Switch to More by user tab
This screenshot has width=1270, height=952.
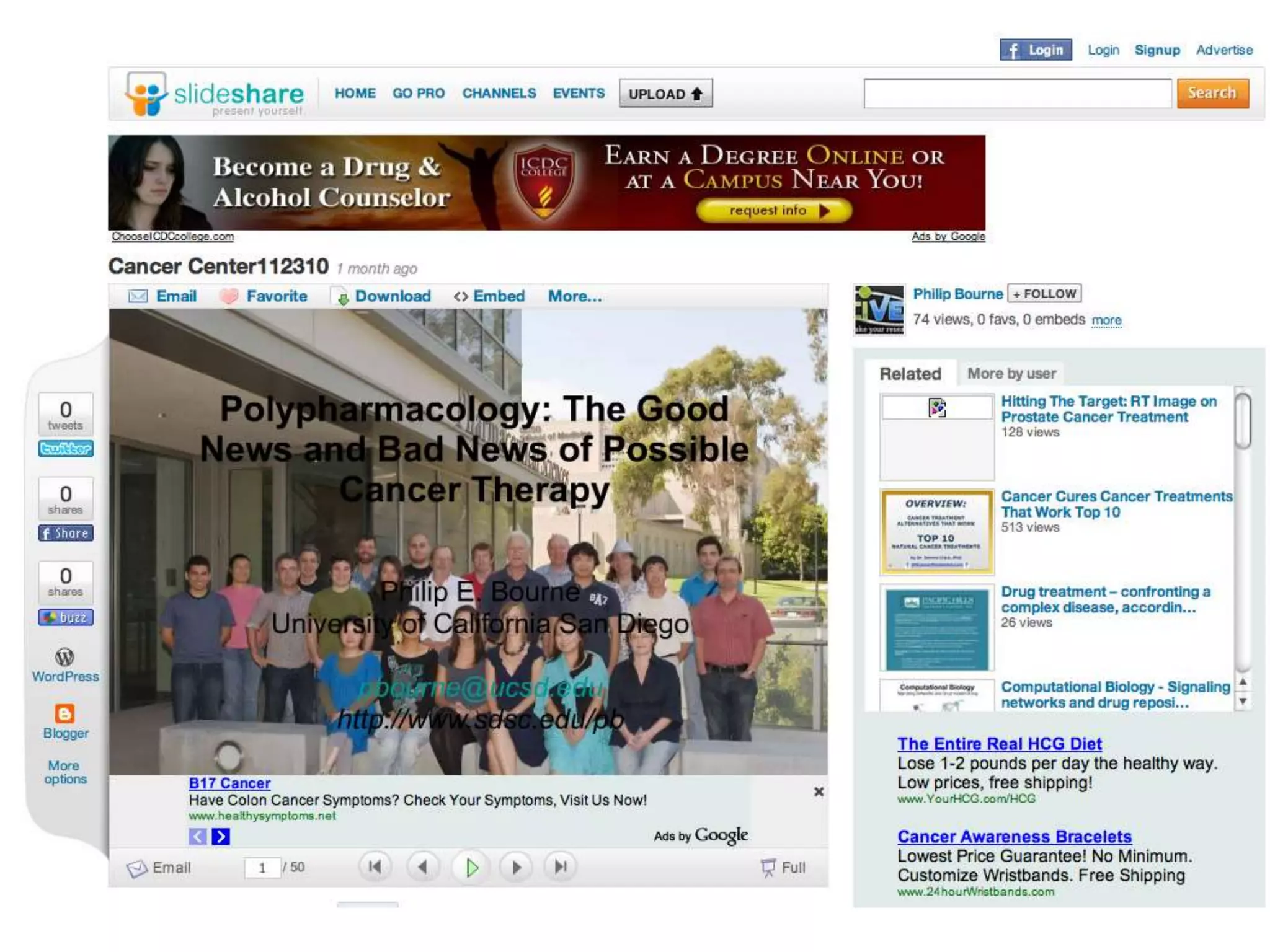click(x=1011, y=374)
